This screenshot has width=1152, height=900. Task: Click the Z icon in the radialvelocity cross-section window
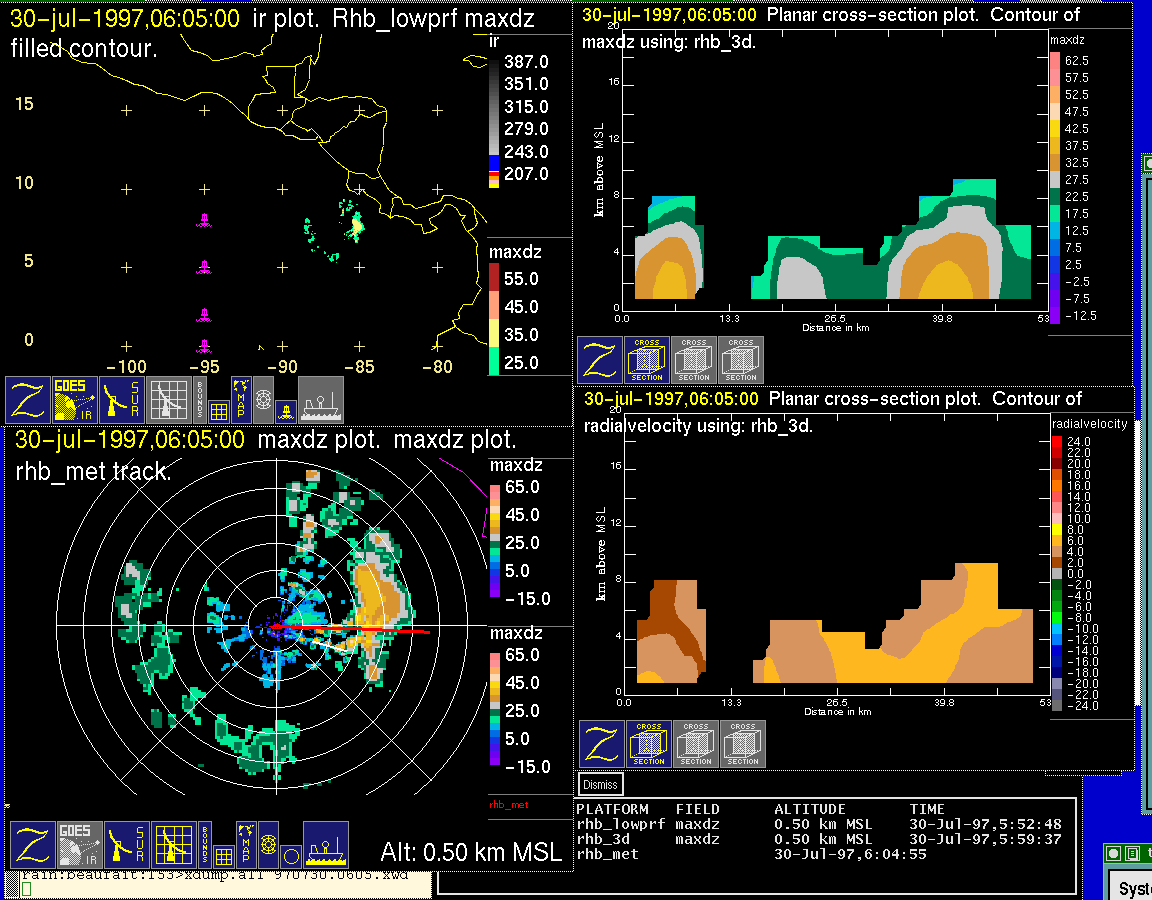(602, 744)
